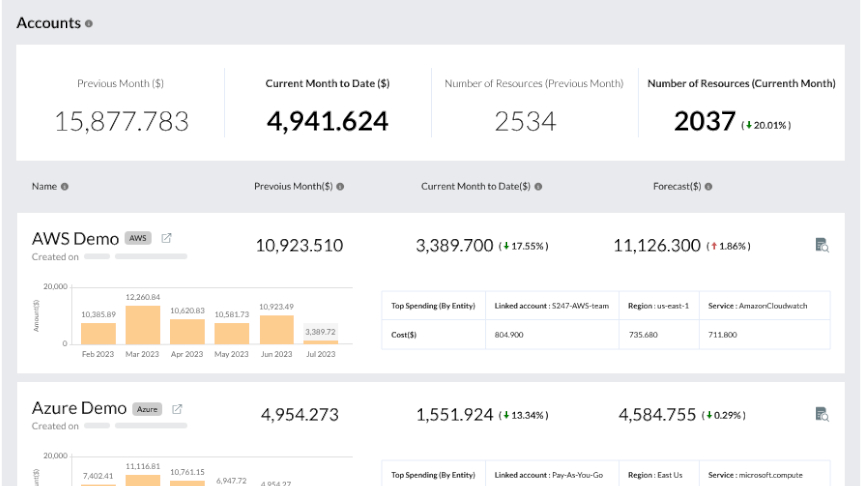Click Previous Month total 15,877.783

(x=121, y=121)
